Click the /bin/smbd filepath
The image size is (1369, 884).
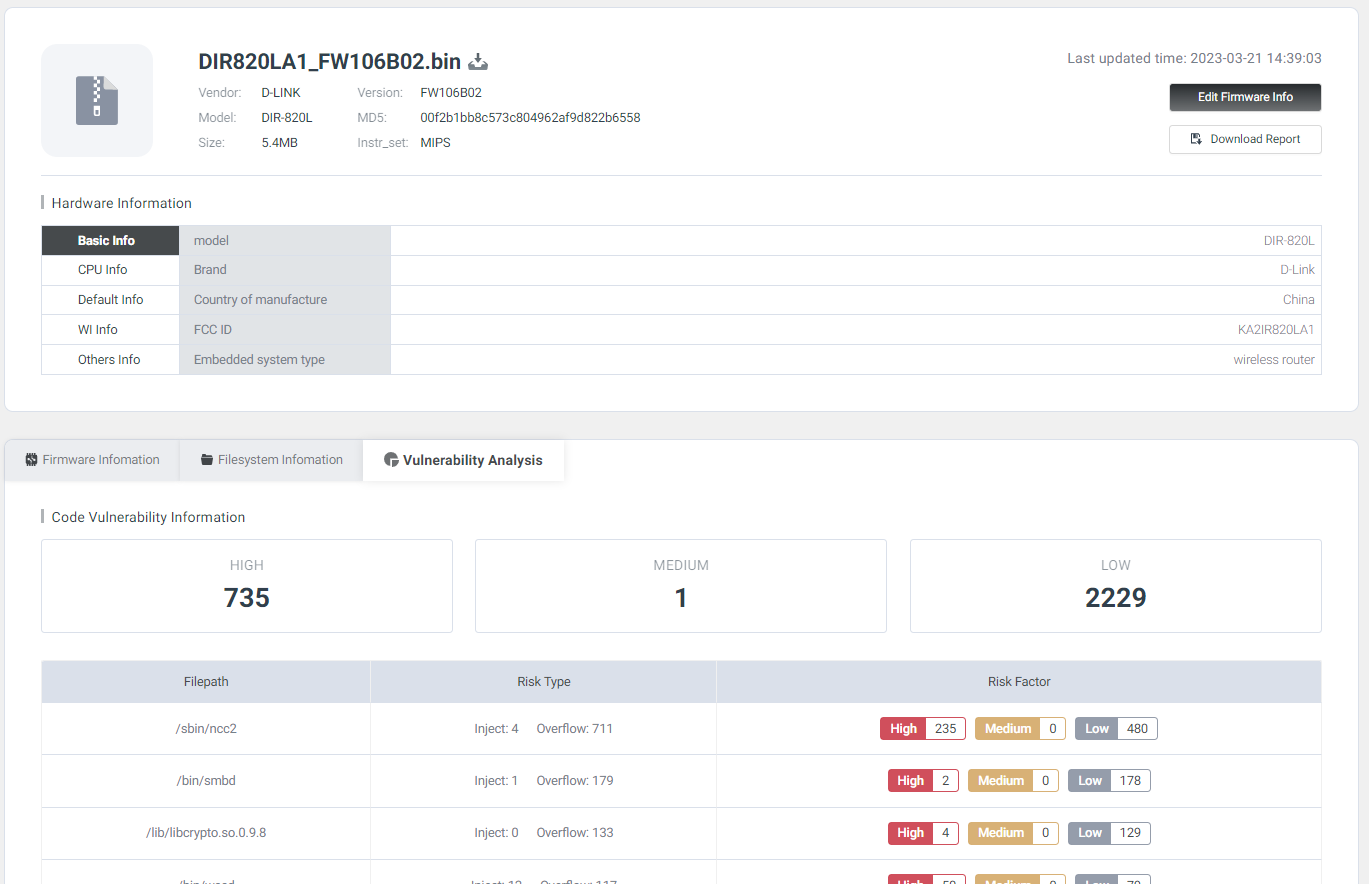pos(206,781)
